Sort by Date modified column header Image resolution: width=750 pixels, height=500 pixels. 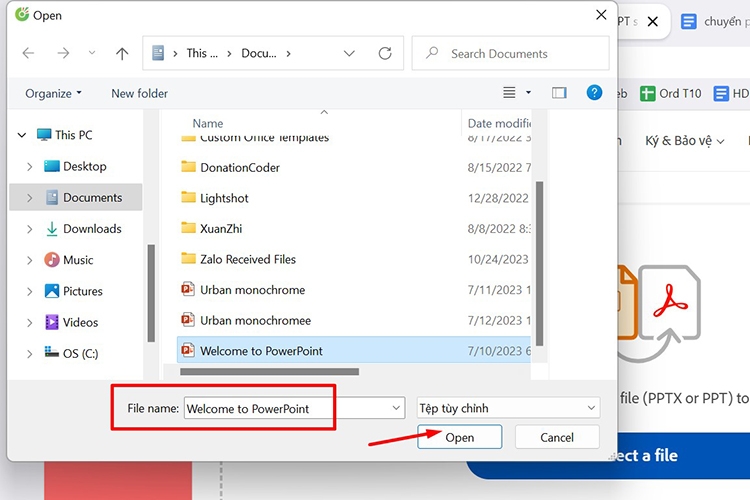tap(499, 123)
